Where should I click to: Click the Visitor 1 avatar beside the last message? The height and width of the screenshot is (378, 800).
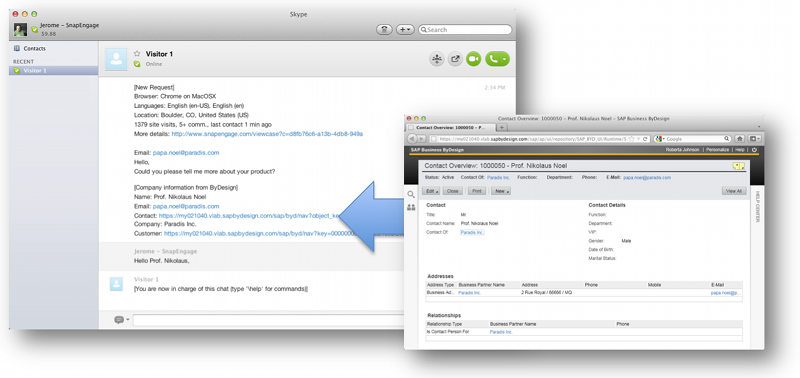coord(116,285)
